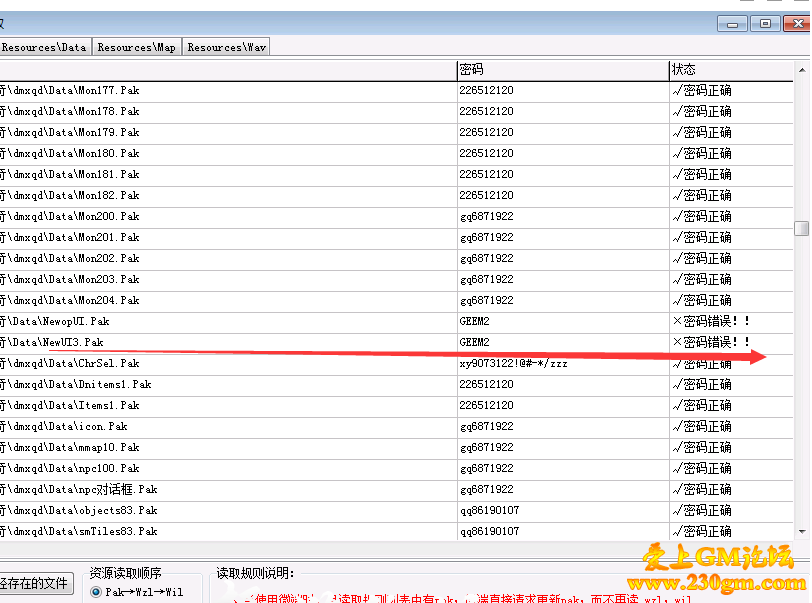
Task: Open the Resources\Map tab
Action: point(137,47)
